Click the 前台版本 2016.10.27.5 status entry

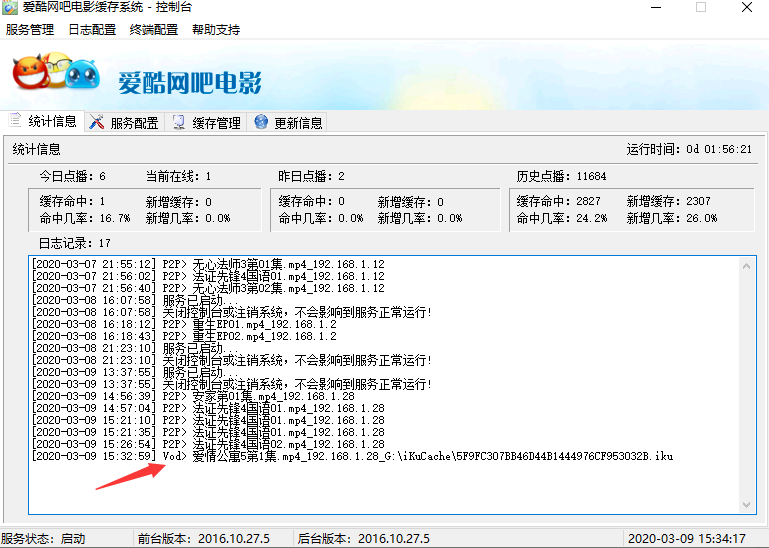(x=204, y=539)
